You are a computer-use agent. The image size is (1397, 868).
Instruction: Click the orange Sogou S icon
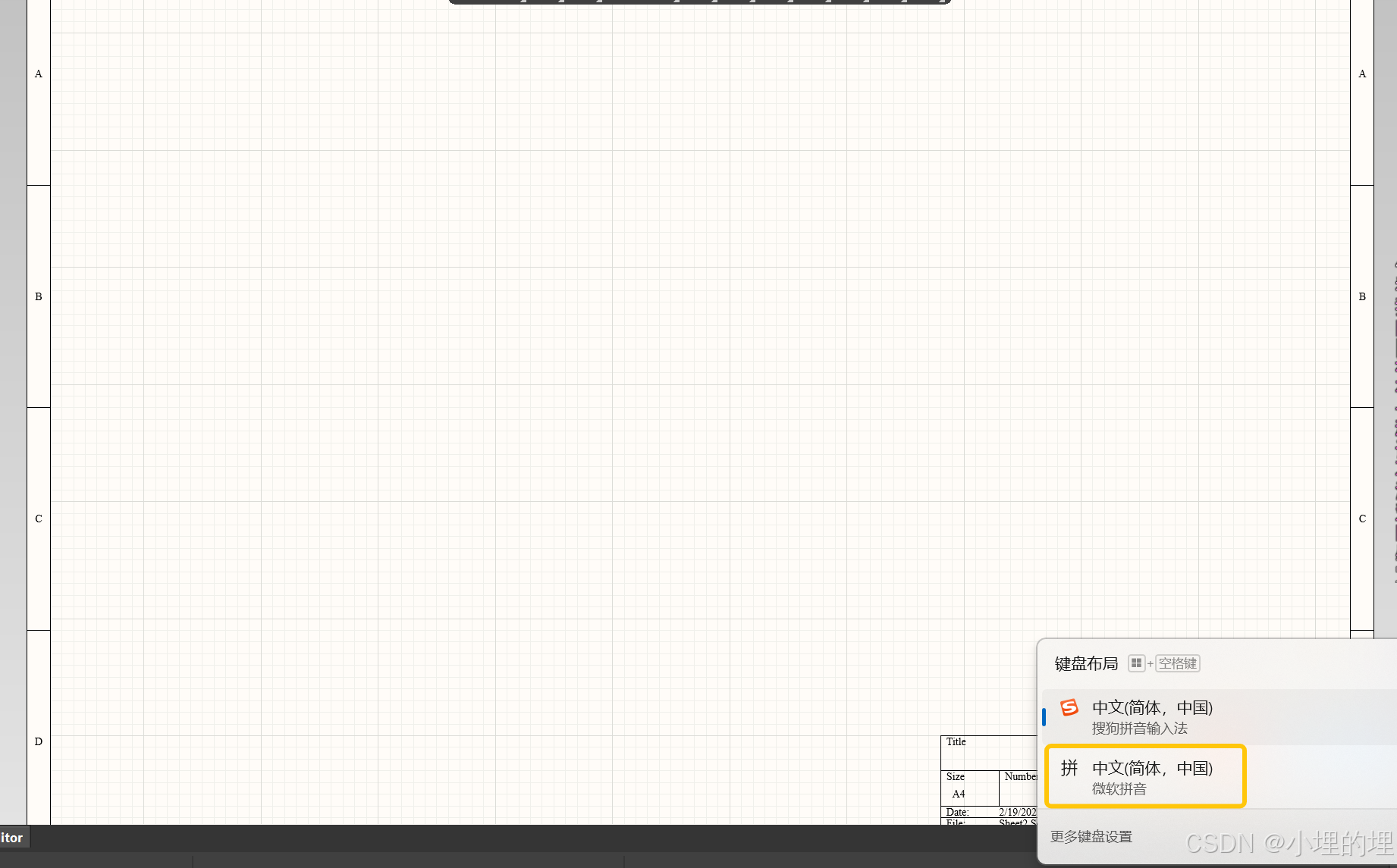tap(1069, 708)
